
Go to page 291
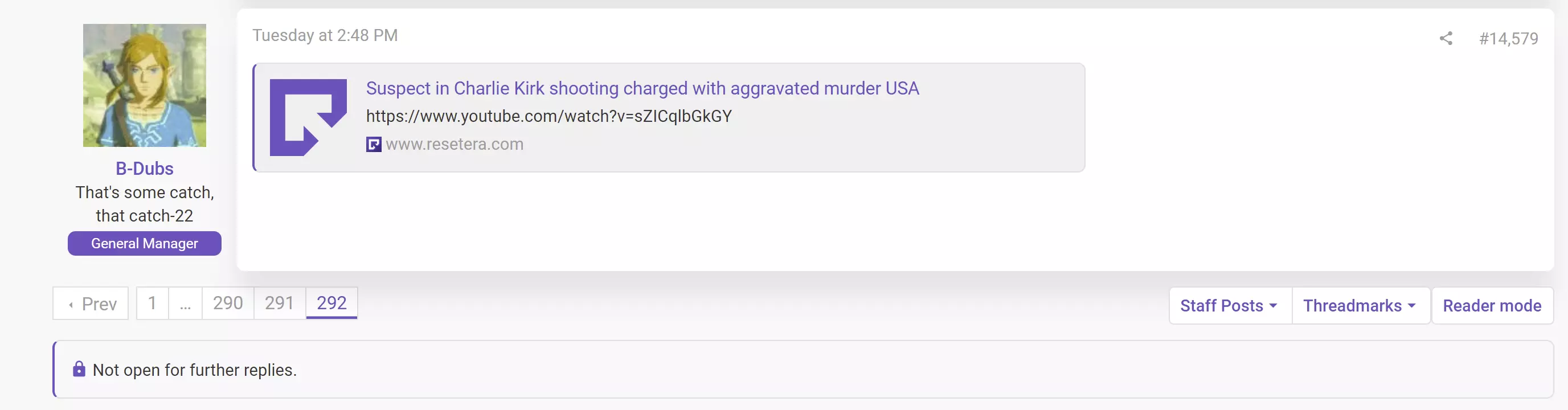click(280, 303)
